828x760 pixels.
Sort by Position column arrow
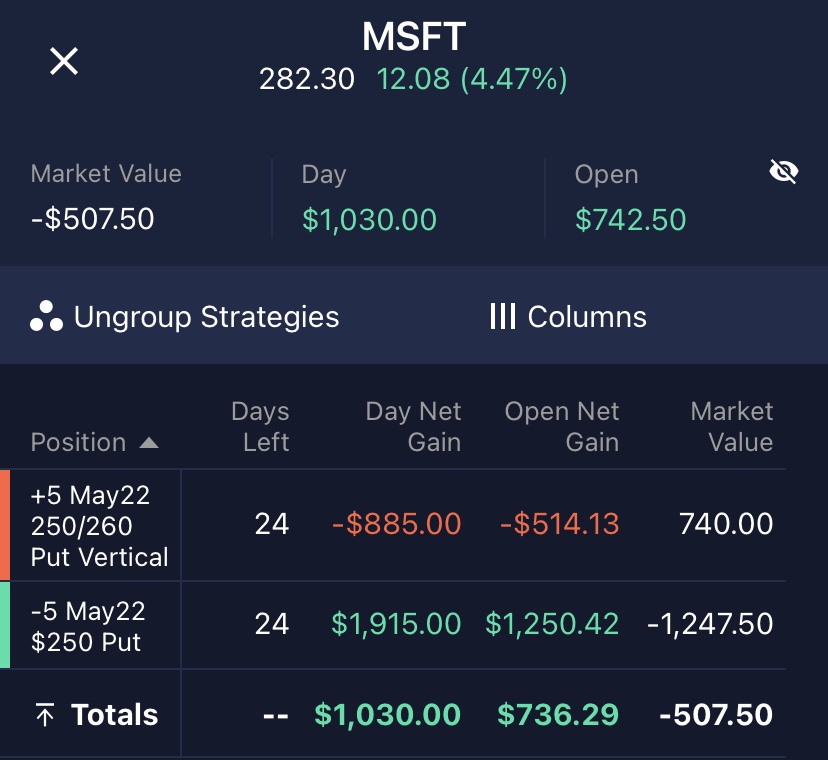(148, 442)
